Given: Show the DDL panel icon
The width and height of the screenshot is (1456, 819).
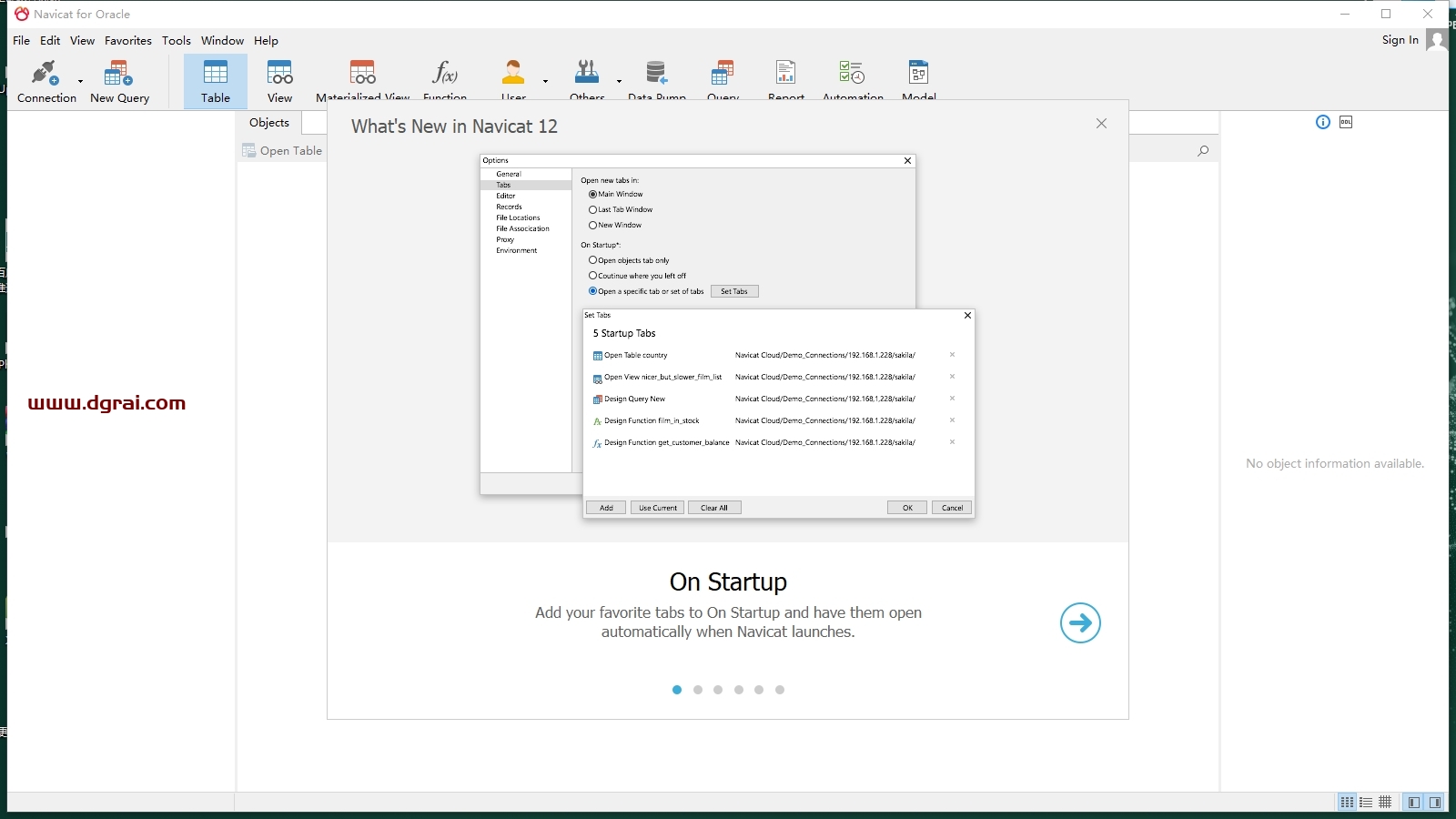Looking at the screenshot, I should pos(1346,122).
